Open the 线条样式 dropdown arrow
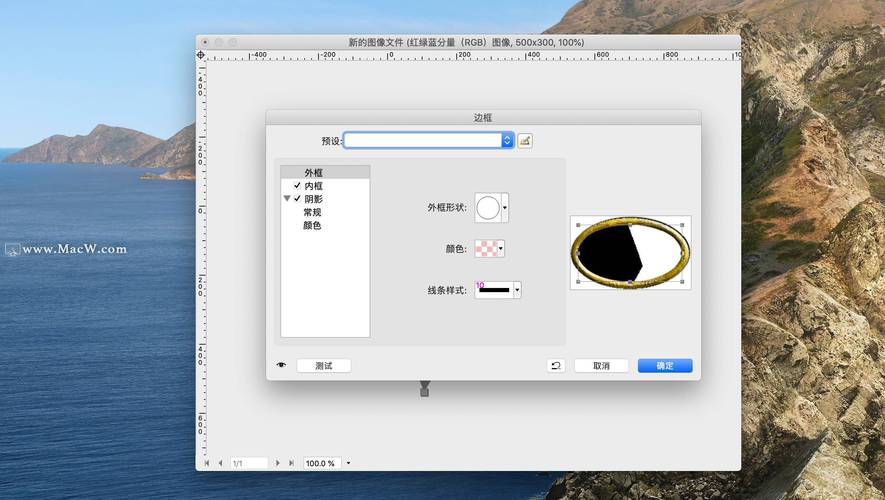The width and height of the screenshot is (885, 500). (517, 290)
